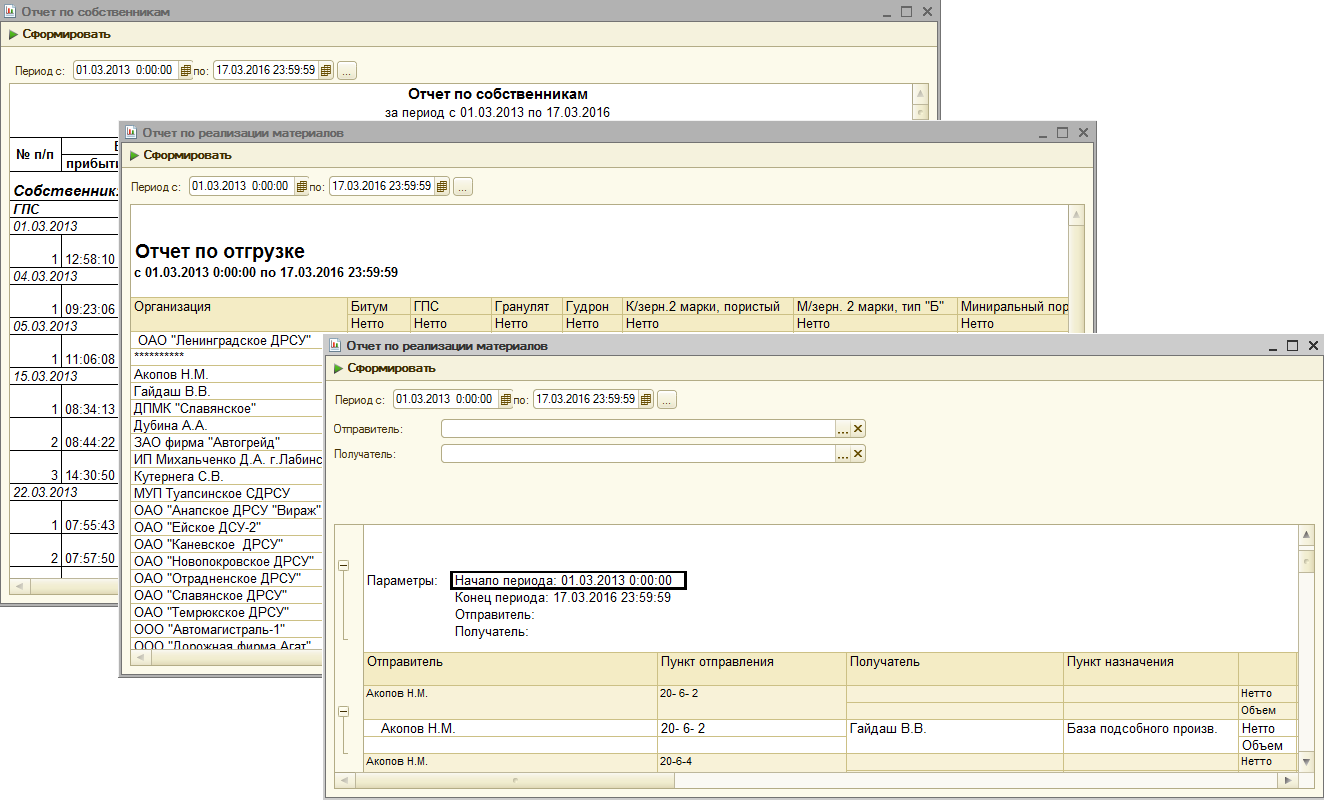Select the Гайдаш В.В. recipient cell
Image resolution: width=1324 pixels, height=800 pixels.
click(888, 729)
